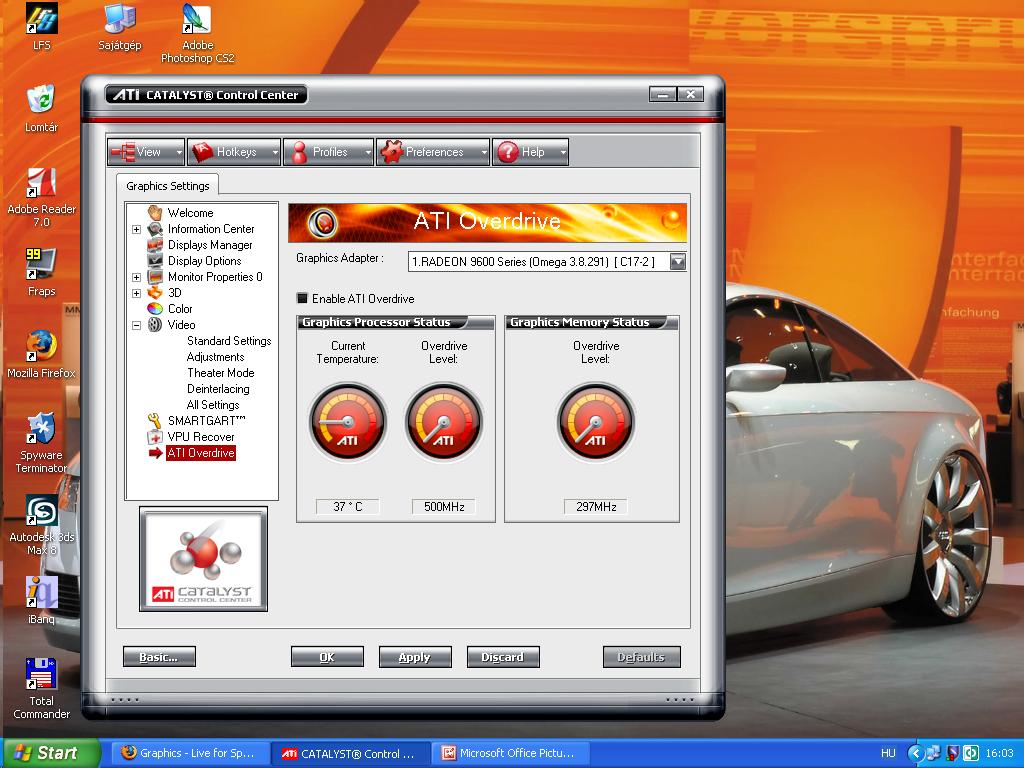This screenshot has width=1024, height=768.
Task: Select Deinterlacing in tree
Action: tap(218, 389)
